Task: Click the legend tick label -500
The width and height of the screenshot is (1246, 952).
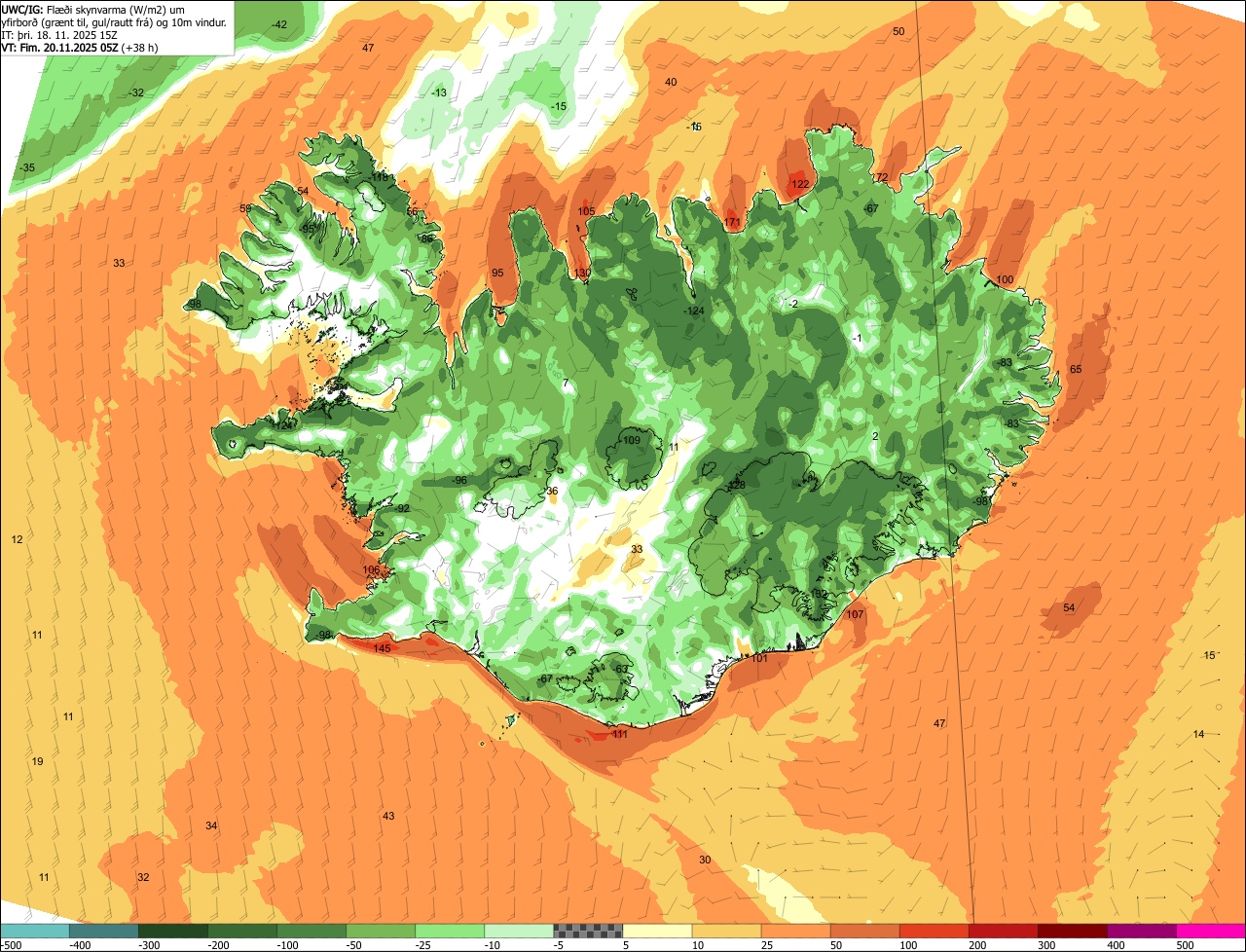Action: pos(11,945)
